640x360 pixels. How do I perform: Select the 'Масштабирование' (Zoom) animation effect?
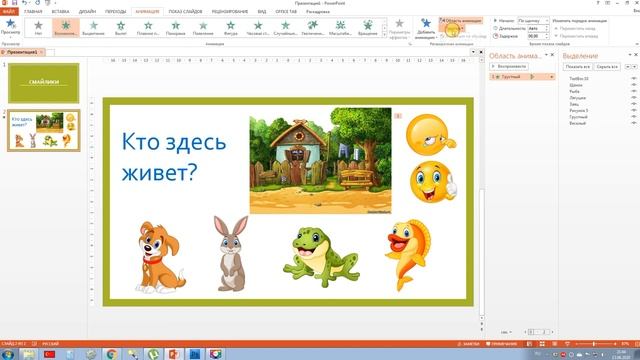[x=340, y=28]
